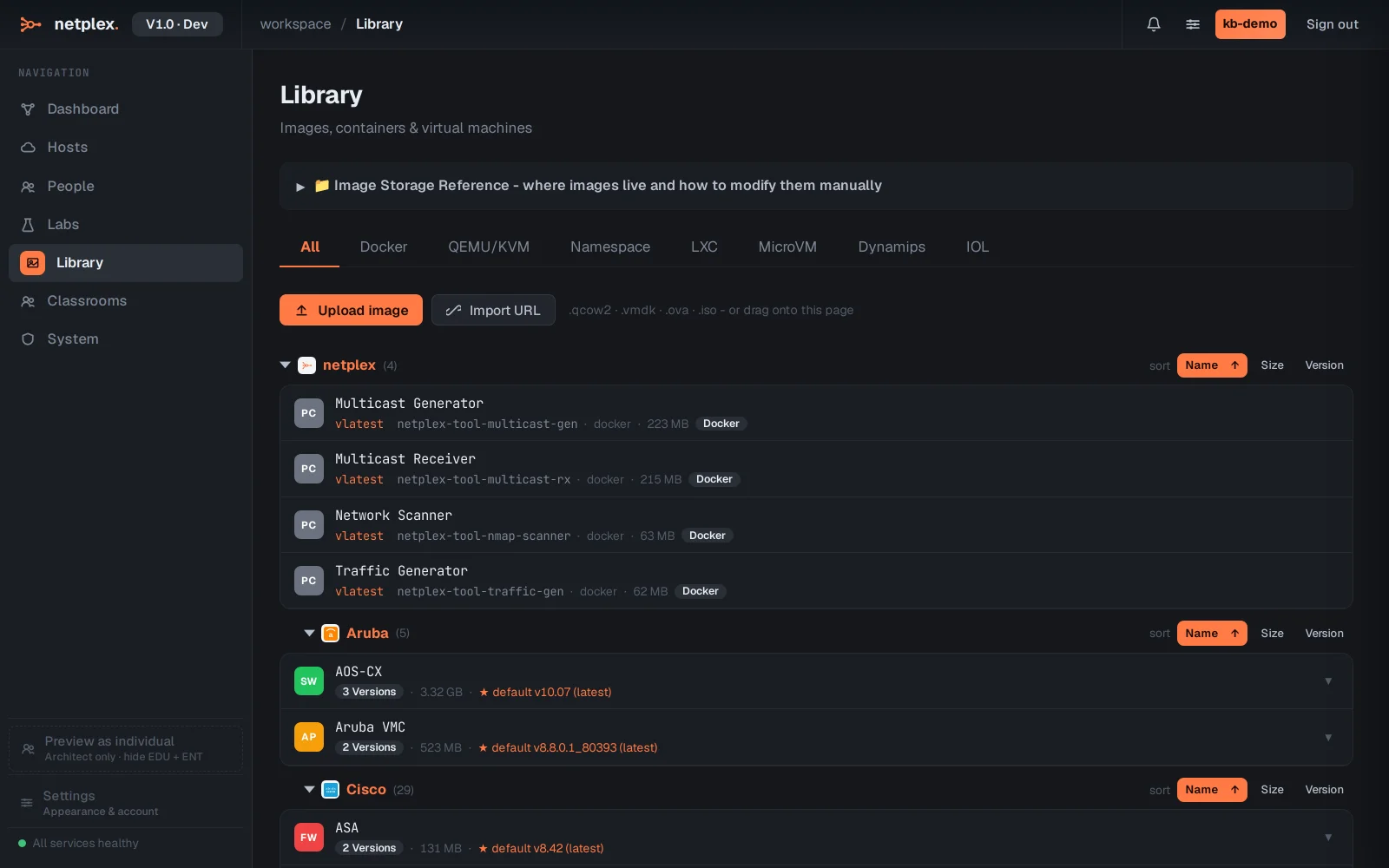The height and width of the screenshot is (868, 1389).
Task: Click the 3 Versions badge on AOS-CX
Action: (369, 693)
